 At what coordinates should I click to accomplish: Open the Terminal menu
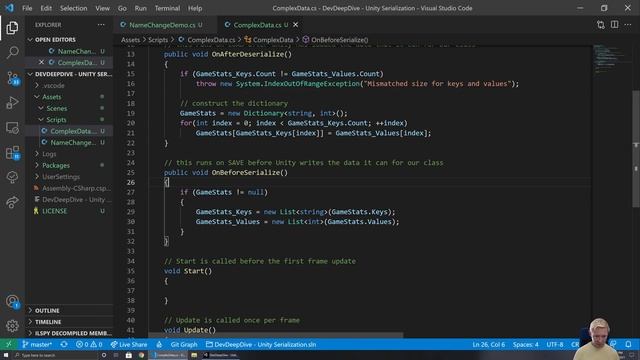[x=167, y=8]
